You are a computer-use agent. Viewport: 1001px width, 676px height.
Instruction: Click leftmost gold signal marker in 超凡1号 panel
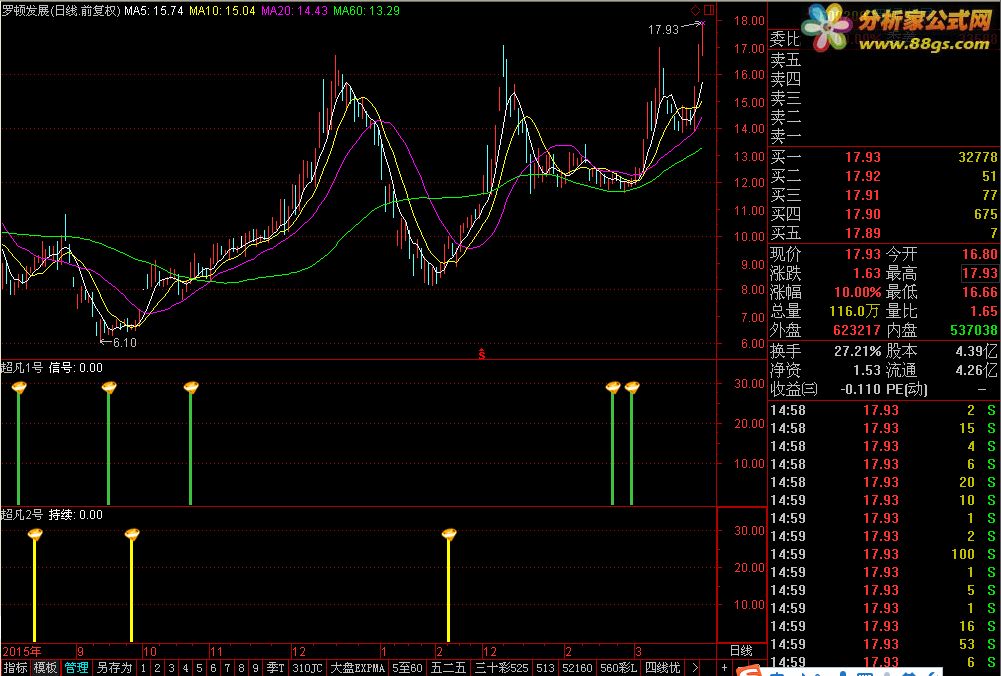click(19, 386)
